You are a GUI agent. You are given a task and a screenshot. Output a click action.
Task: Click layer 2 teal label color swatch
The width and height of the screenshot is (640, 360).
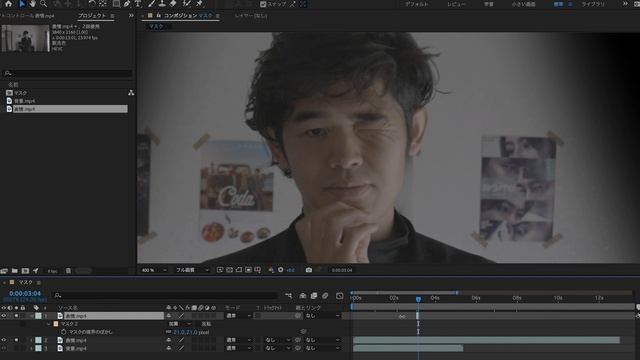[x=38, y=340]
